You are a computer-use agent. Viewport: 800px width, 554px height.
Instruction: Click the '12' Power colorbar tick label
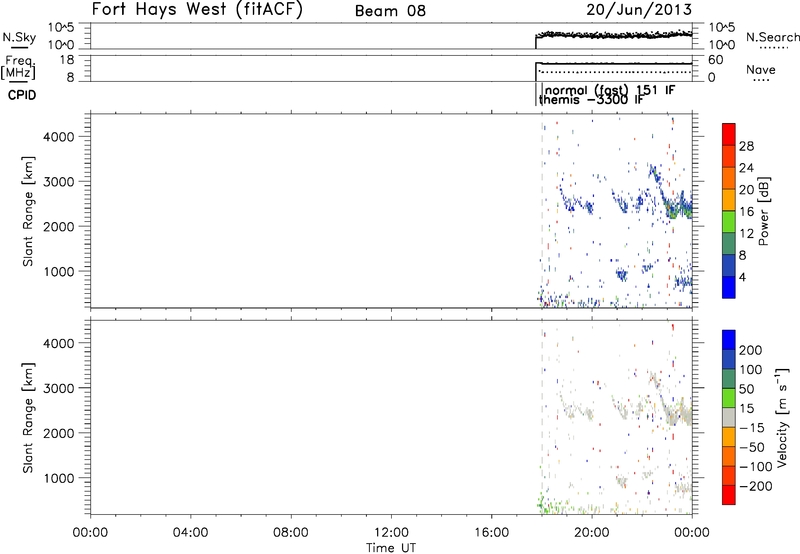click(746, 234)
